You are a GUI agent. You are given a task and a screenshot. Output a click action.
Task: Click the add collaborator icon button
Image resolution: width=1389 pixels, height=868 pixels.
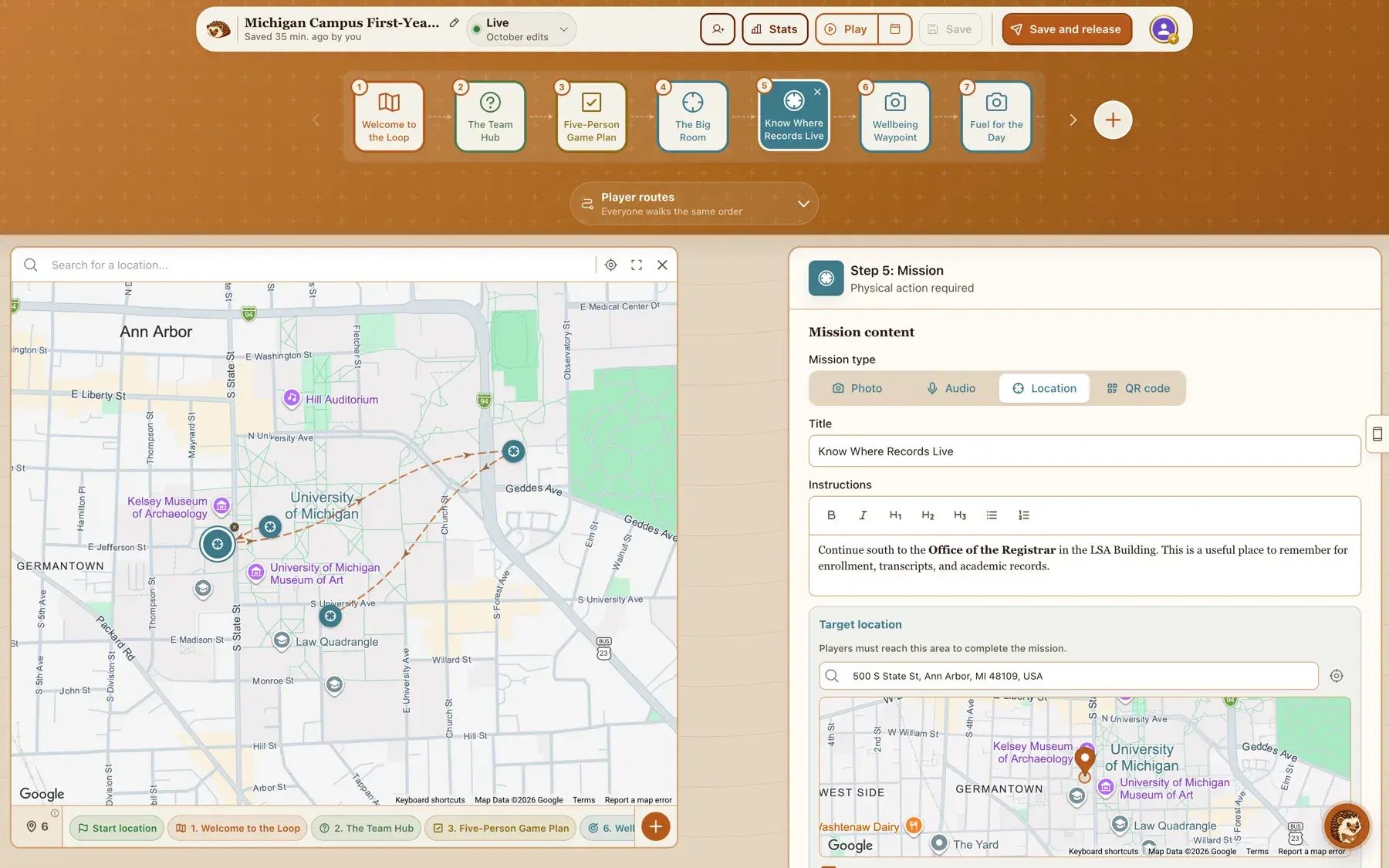click(x=718, y=29)
